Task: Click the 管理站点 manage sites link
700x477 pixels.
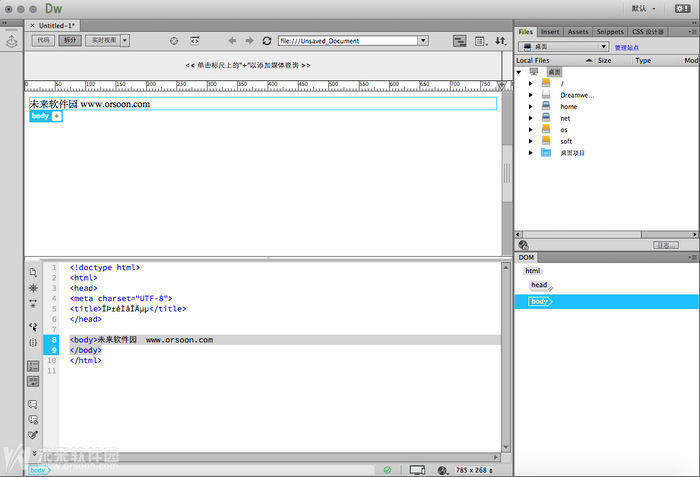Action: point(626,47)
